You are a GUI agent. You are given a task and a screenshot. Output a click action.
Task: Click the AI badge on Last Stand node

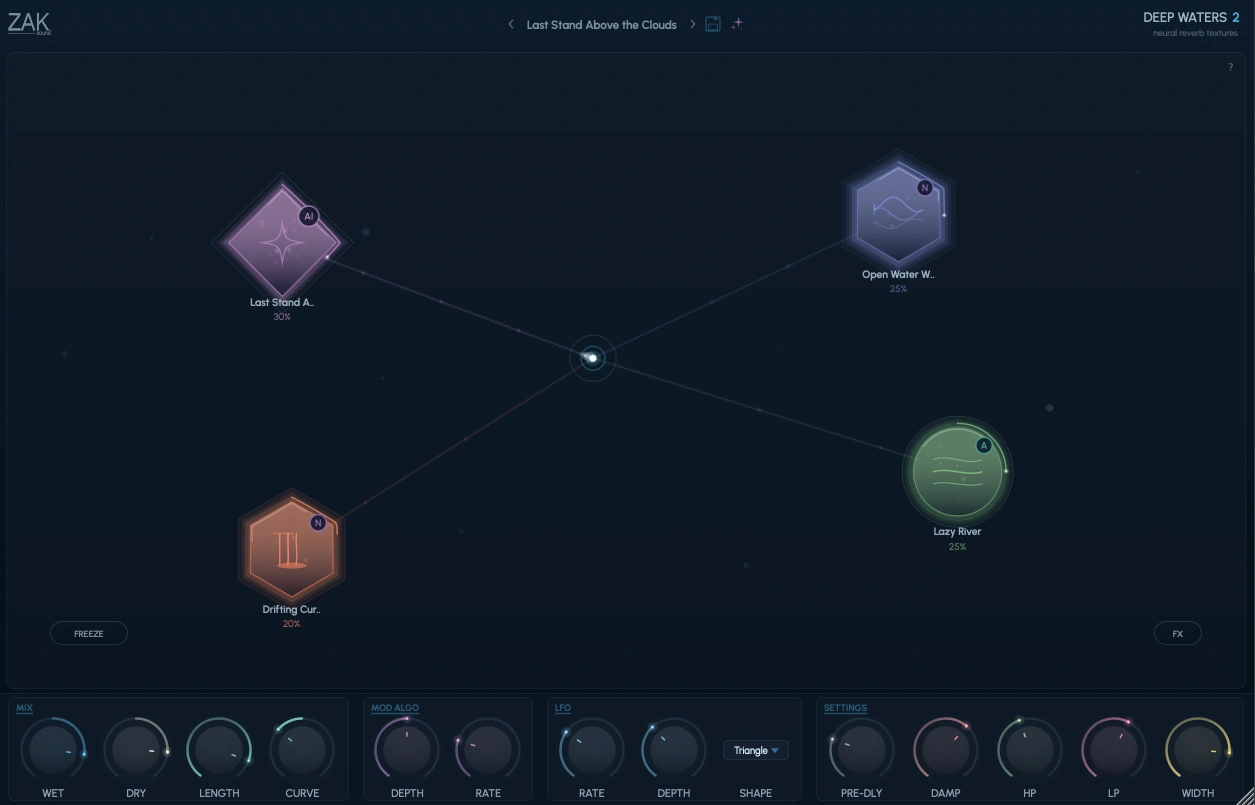coord(308,216)
